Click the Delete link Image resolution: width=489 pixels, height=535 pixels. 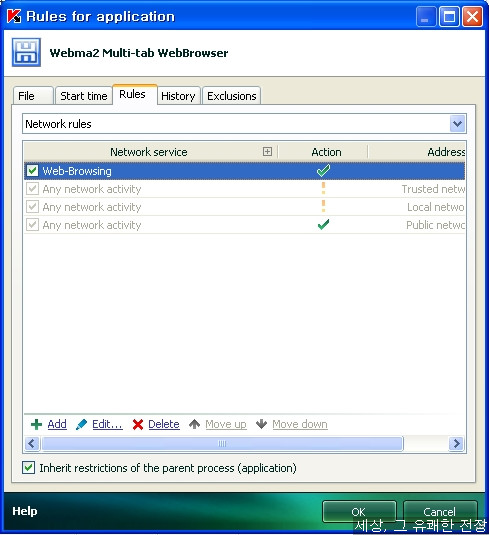(x=164, y=424)
